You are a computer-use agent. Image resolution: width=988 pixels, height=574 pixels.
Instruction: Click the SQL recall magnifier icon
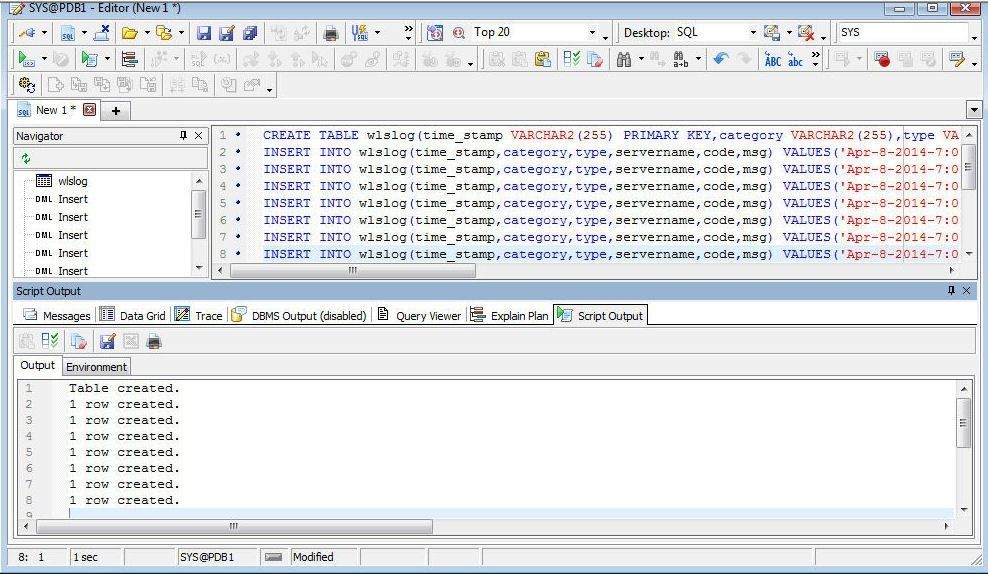coord(459,33)
